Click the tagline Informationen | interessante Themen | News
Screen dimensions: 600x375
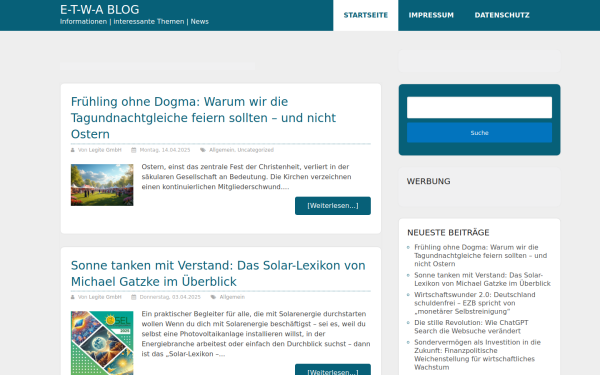pos(134,22)
